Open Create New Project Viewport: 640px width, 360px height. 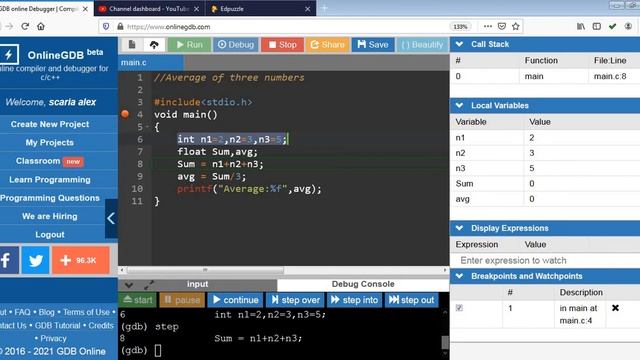50,124
